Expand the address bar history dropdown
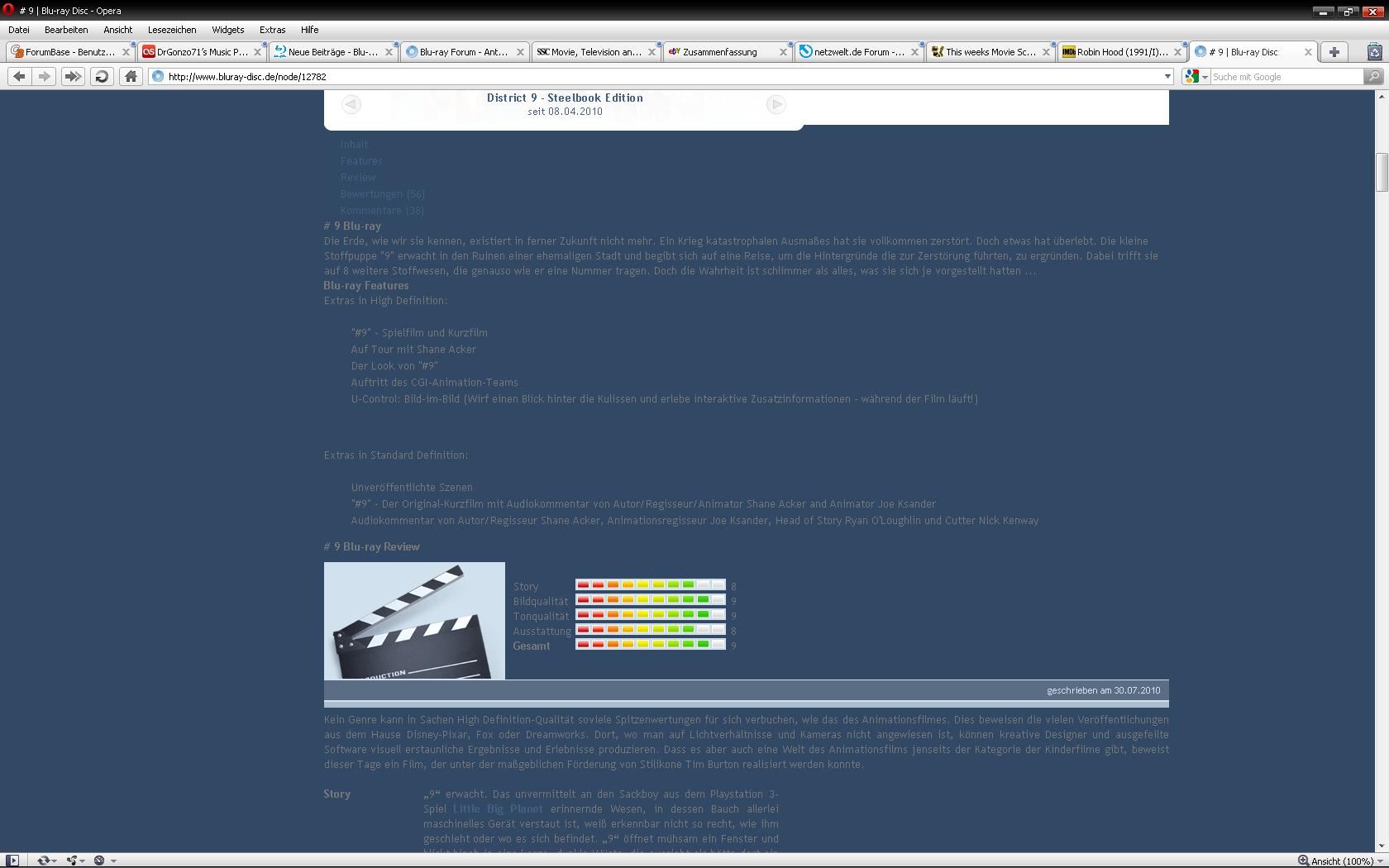 coord(1167,76)
